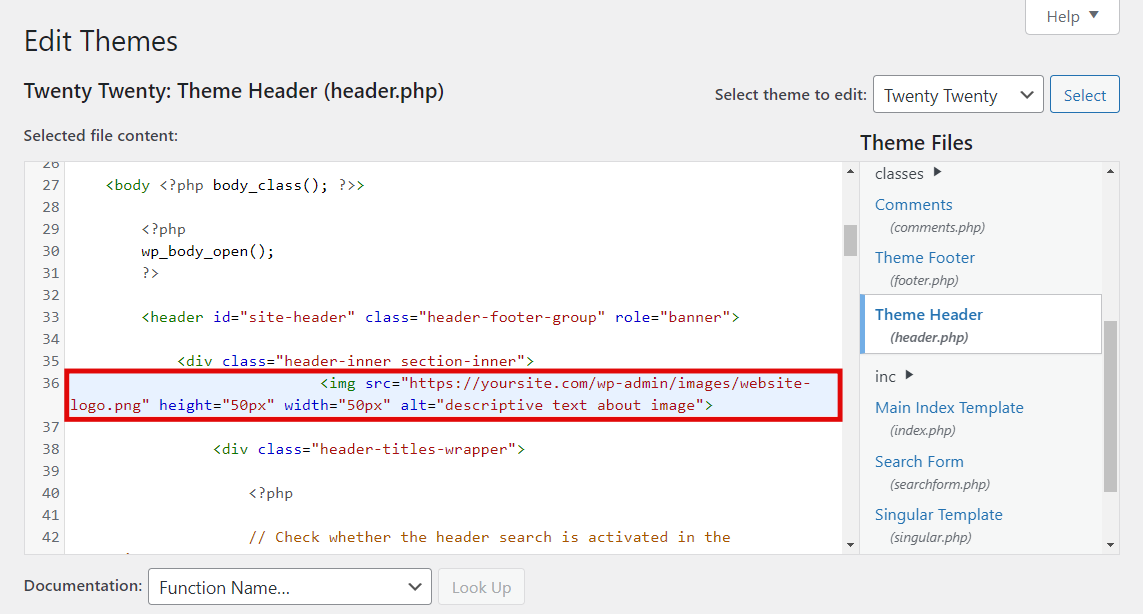The image size is (1143, 614).
Task: Click the highlighted img tag on line 36
Action: click(x=450, y=393)
